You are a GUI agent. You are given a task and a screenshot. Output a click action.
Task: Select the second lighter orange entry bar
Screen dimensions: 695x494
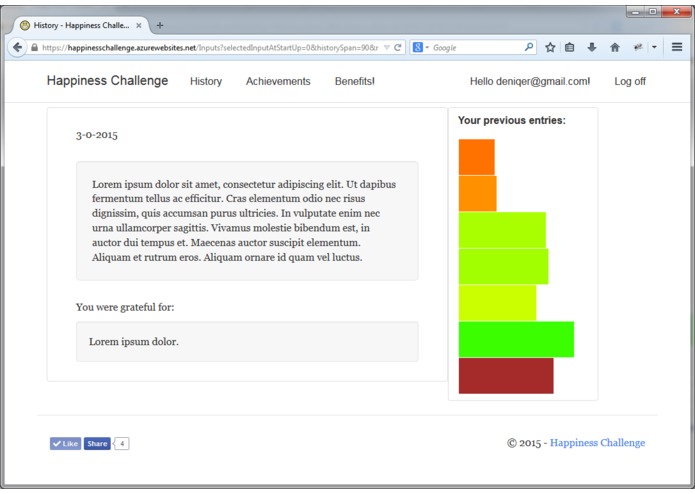pyautogui.click(x=477, y=194)
